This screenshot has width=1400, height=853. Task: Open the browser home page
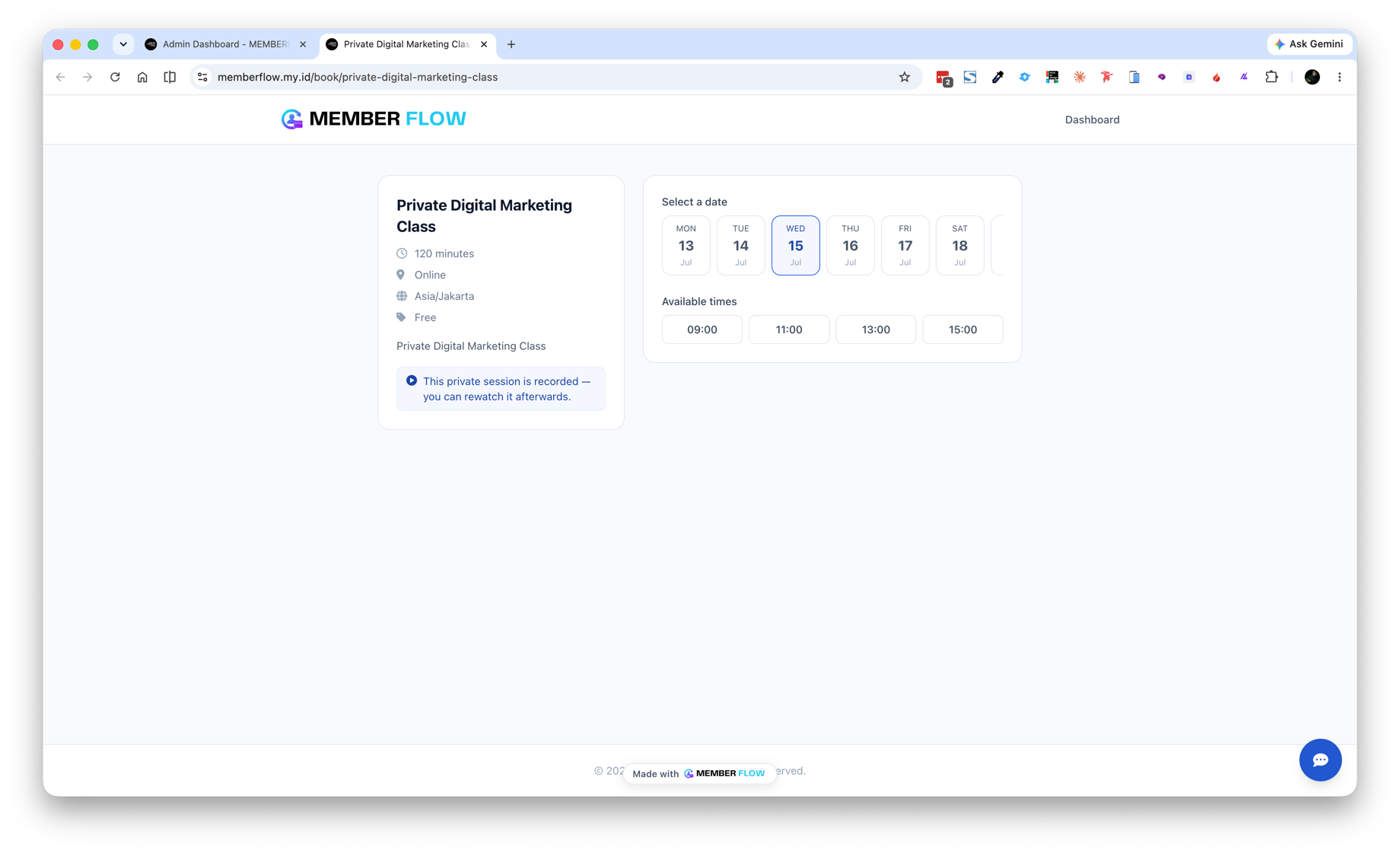[x=142, y=77]
